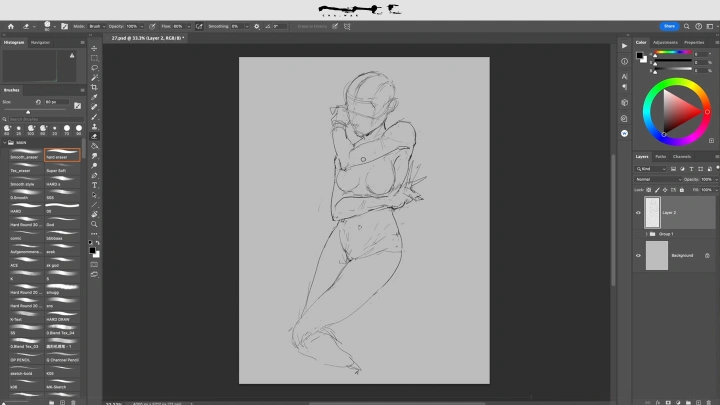Select the Eyedropper tool
Screen dimensions: 720x405
point(94,97)
